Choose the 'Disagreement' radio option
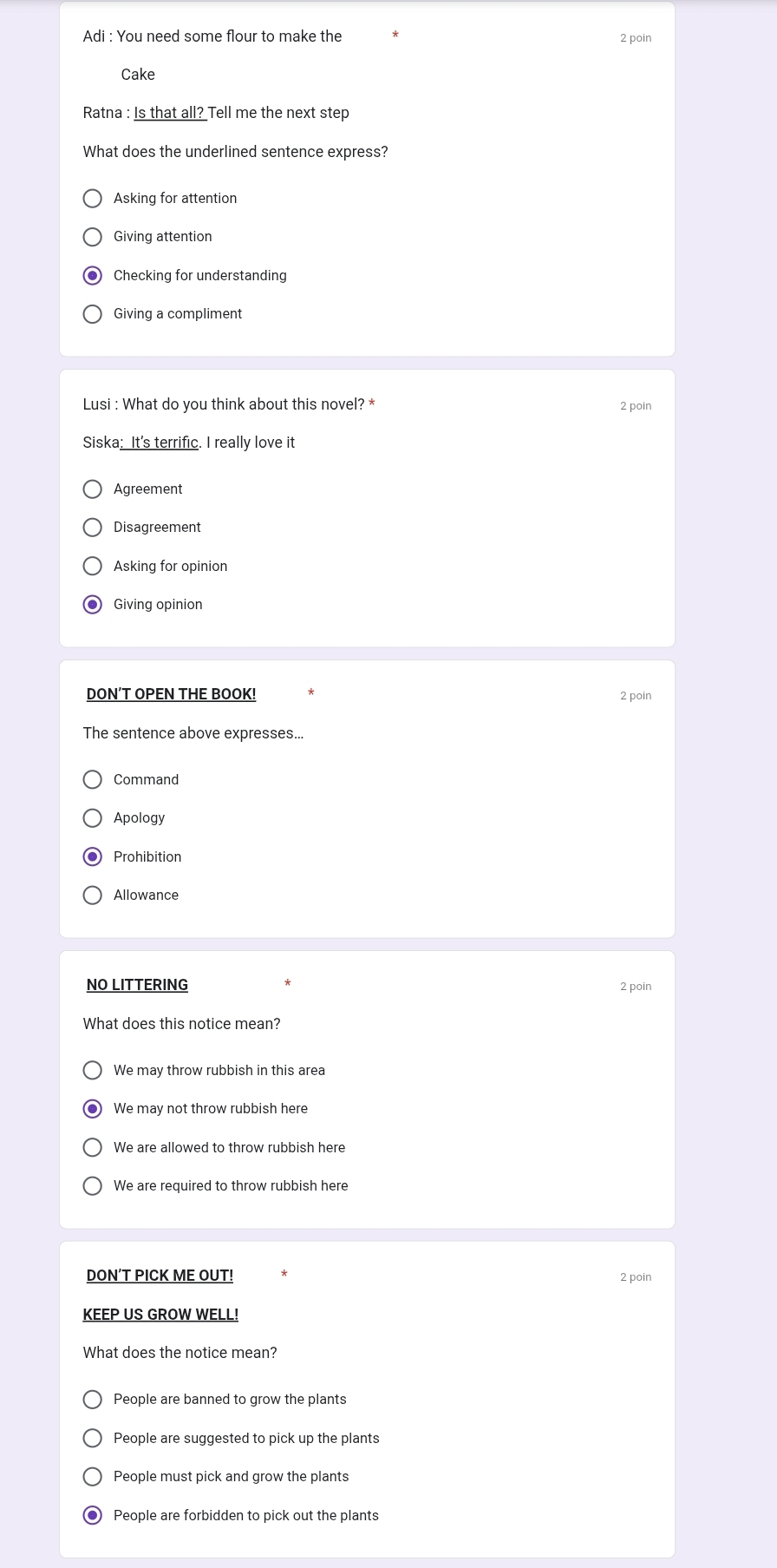 [93, 528]
